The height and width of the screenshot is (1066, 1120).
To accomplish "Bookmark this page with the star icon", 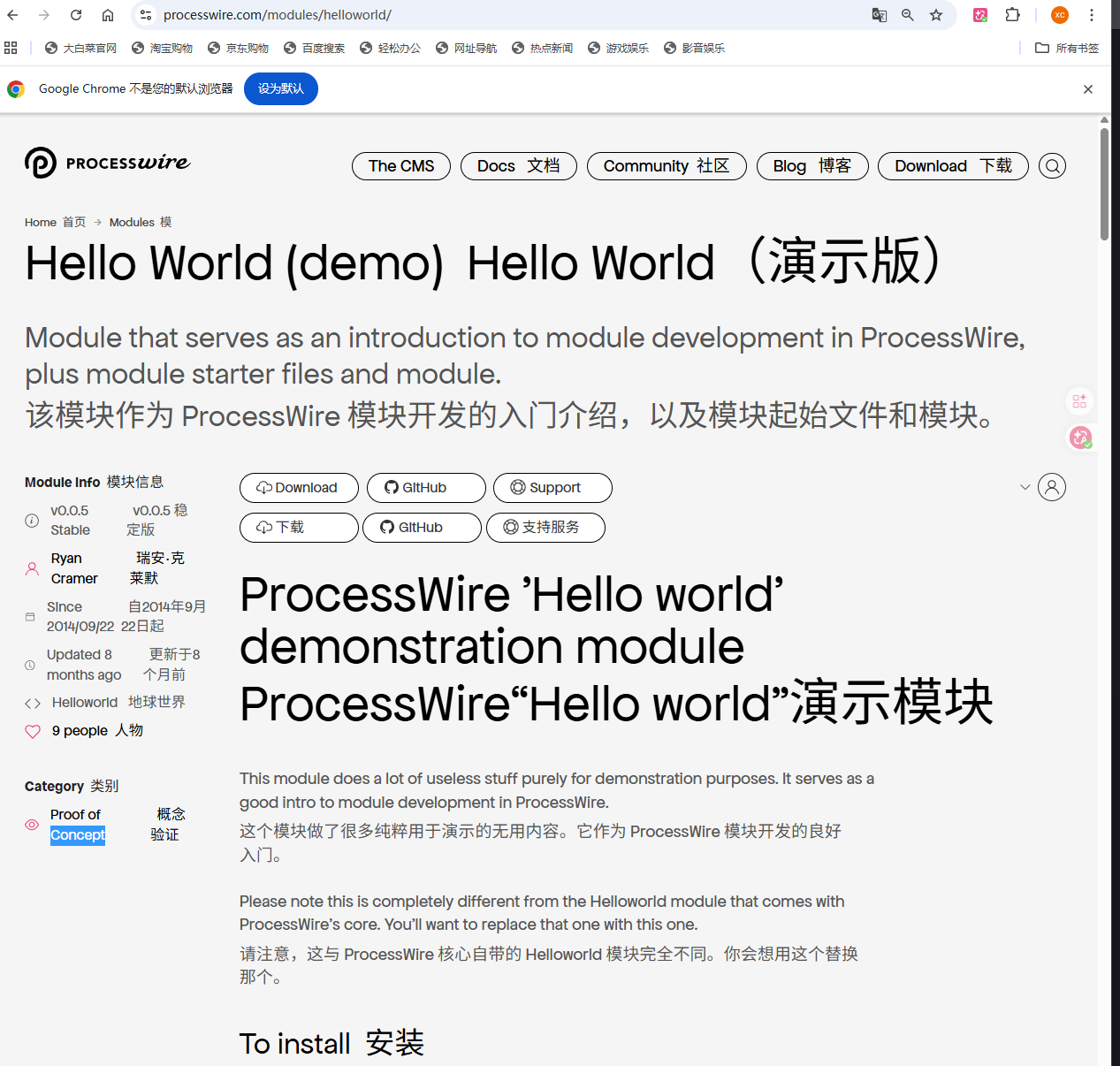I will coord(936,15).
